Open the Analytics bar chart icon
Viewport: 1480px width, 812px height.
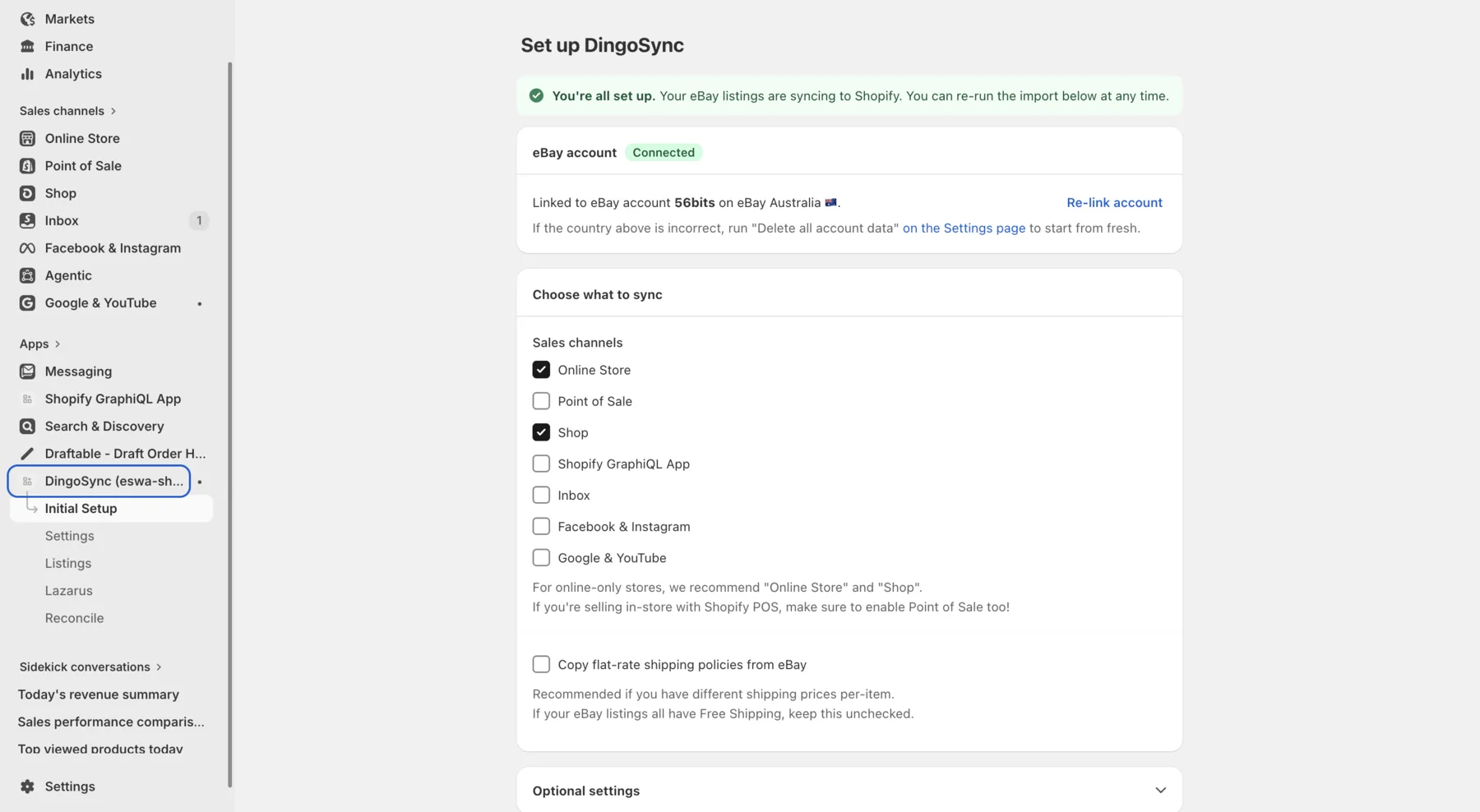click(x=27, y=74)
